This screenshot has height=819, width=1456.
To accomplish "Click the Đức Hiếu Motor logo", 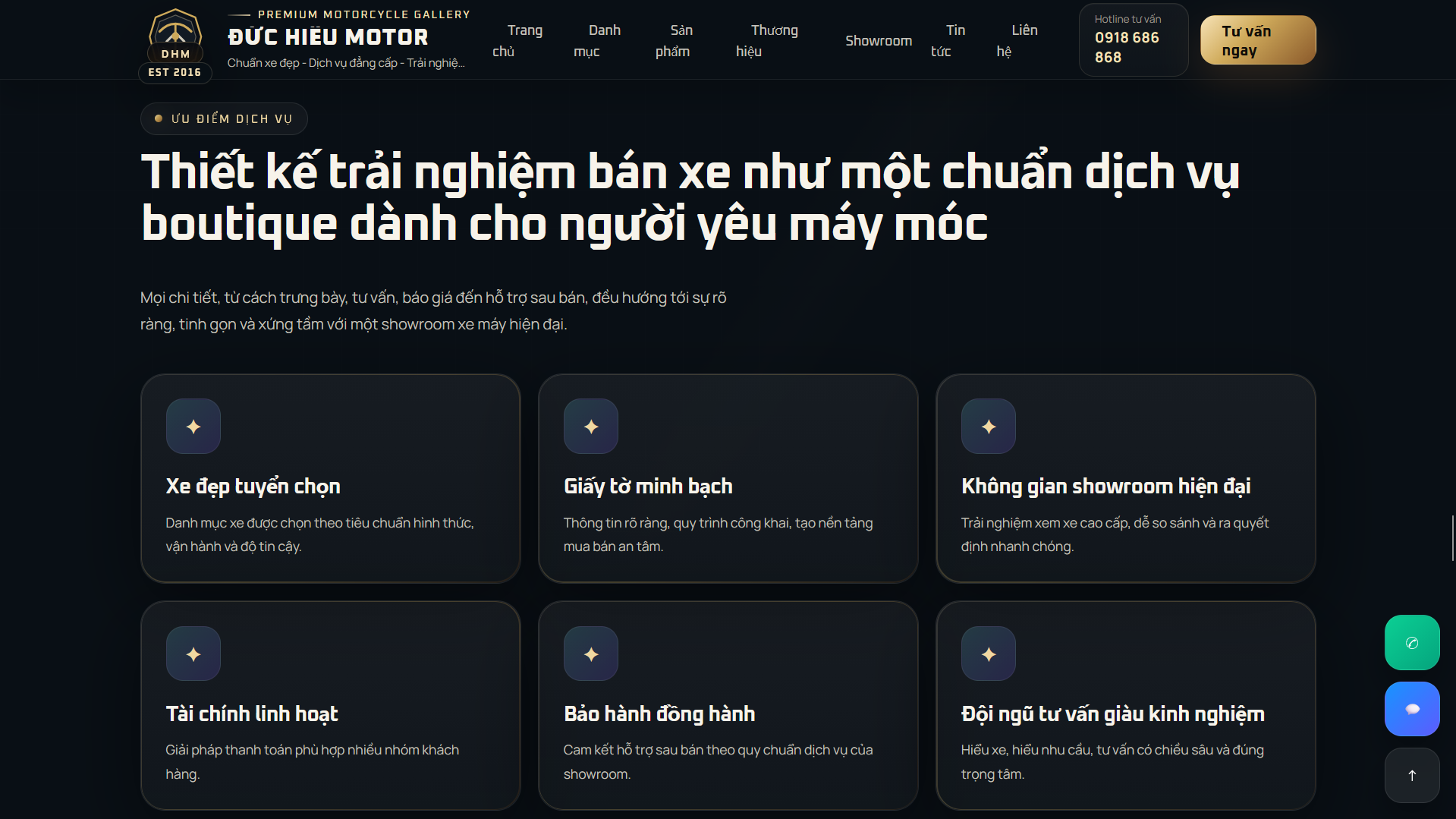I will (x=175, y=42).
